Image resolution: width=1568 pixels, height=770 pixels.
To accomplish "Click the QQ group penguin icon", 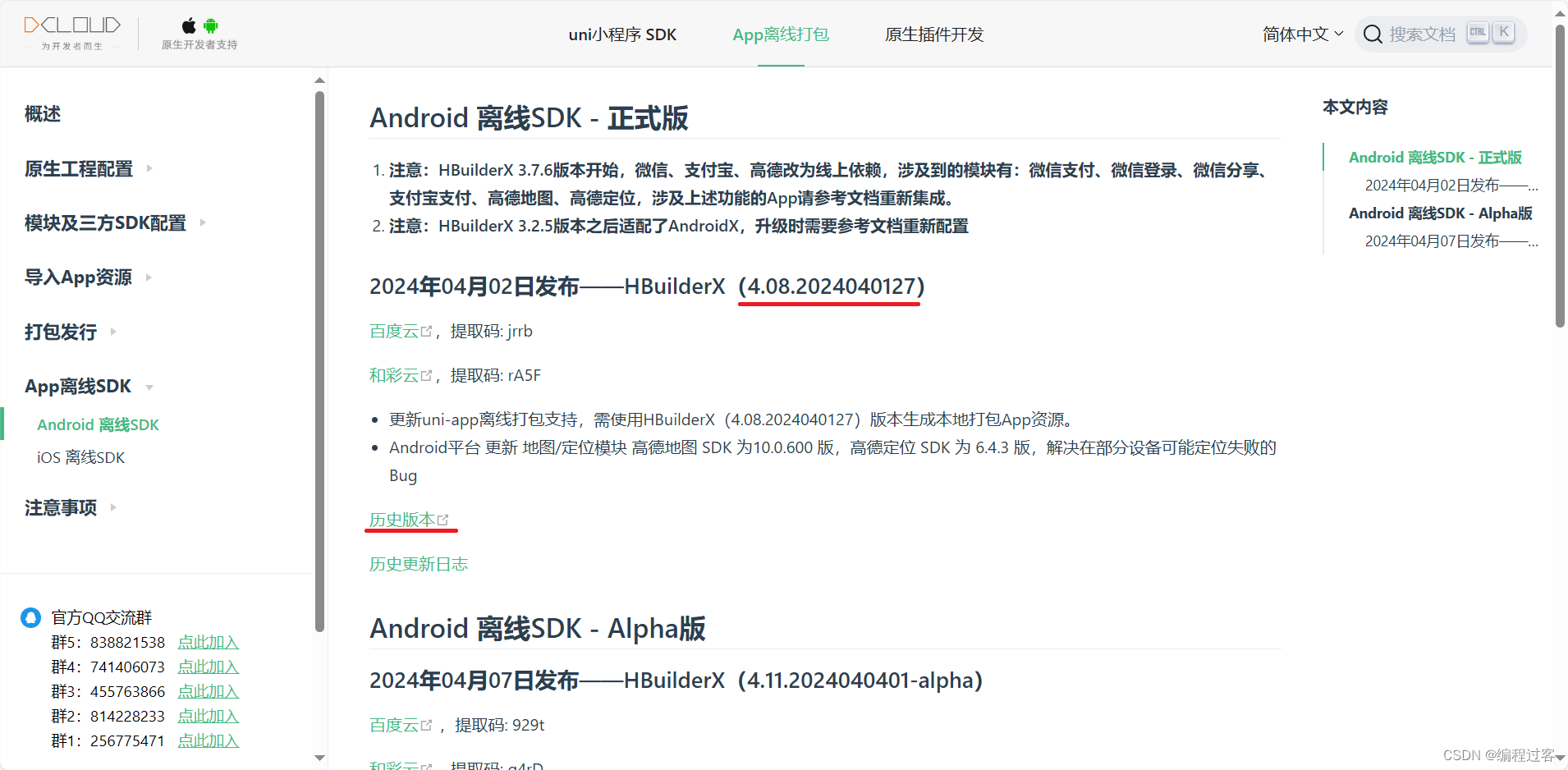I will tap(30, 617).
